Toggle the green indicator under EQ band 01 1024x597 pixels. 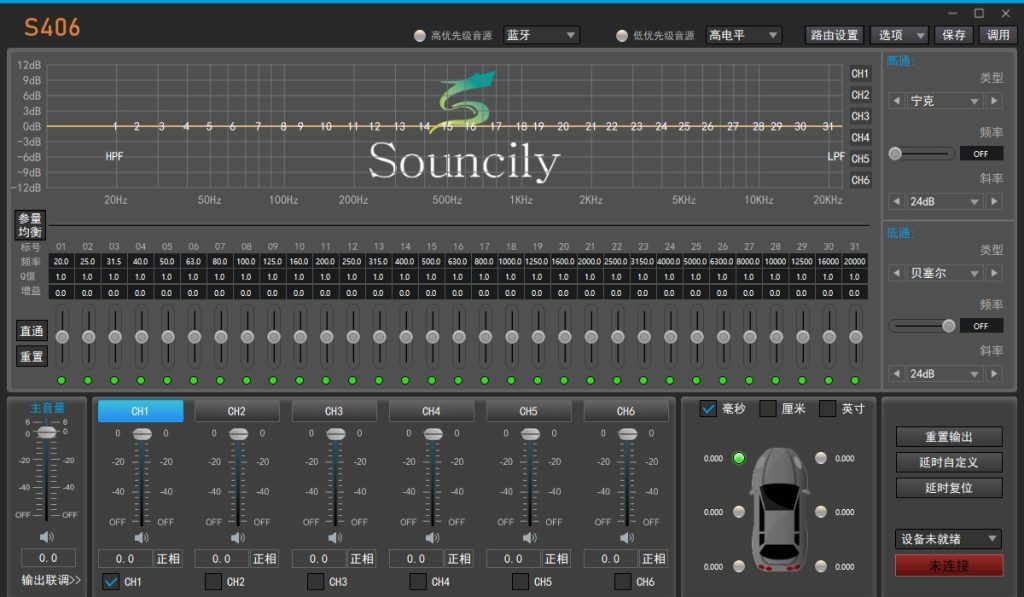pyautogui.click(x=61, y=380)
